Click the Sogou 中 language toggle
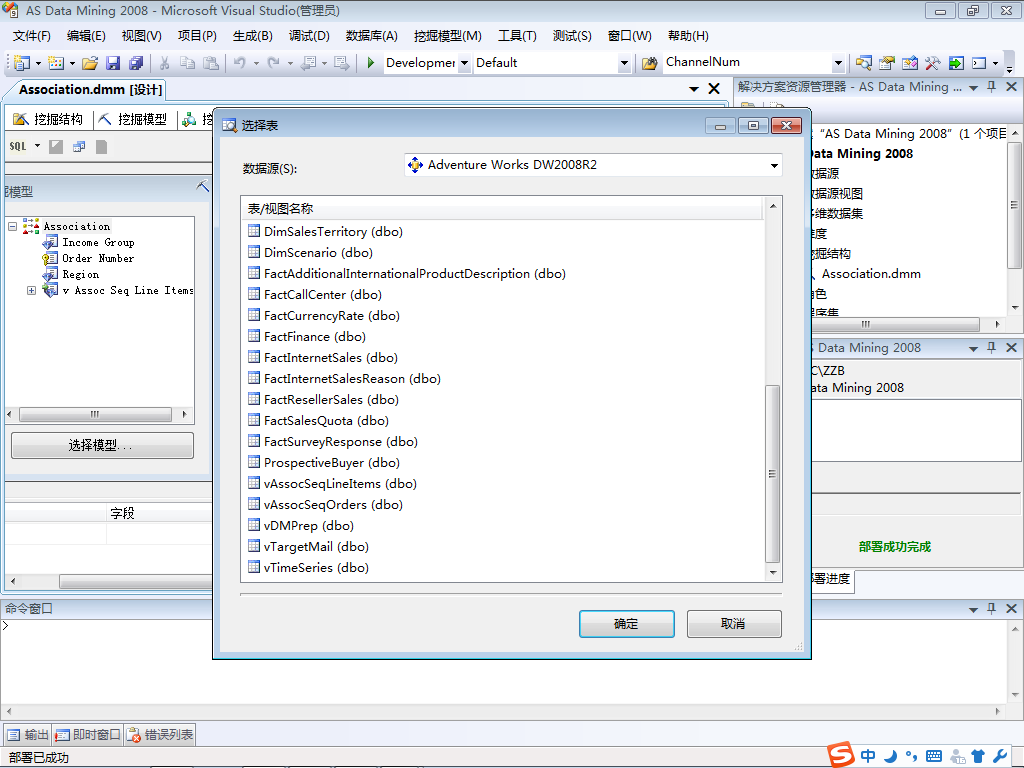 [x=868, y=756]
